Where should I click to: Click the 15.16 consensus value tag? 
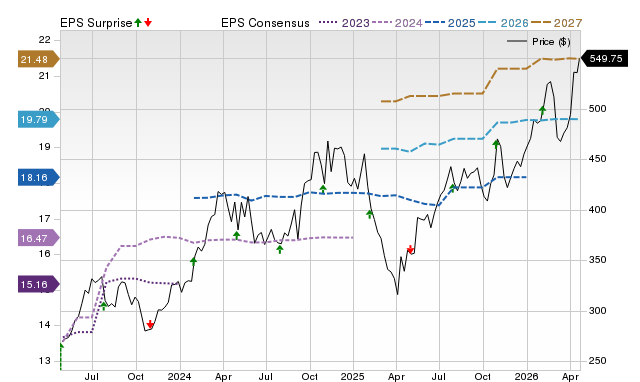[x=38, y=284]
